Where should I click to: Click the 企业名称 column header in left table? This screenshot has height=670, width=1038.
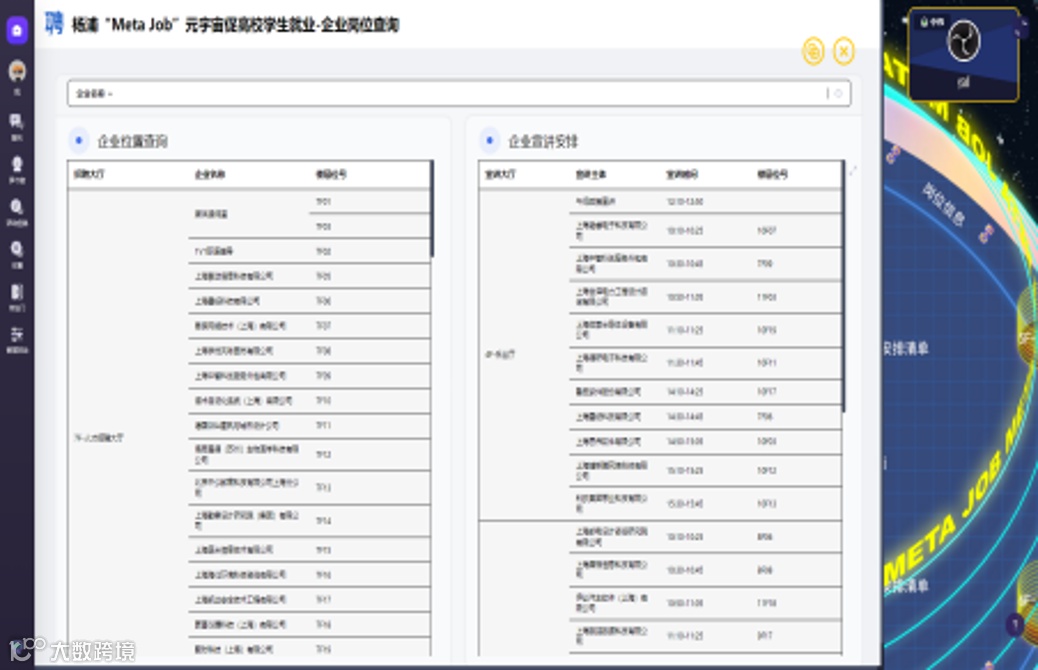[210, 174]
